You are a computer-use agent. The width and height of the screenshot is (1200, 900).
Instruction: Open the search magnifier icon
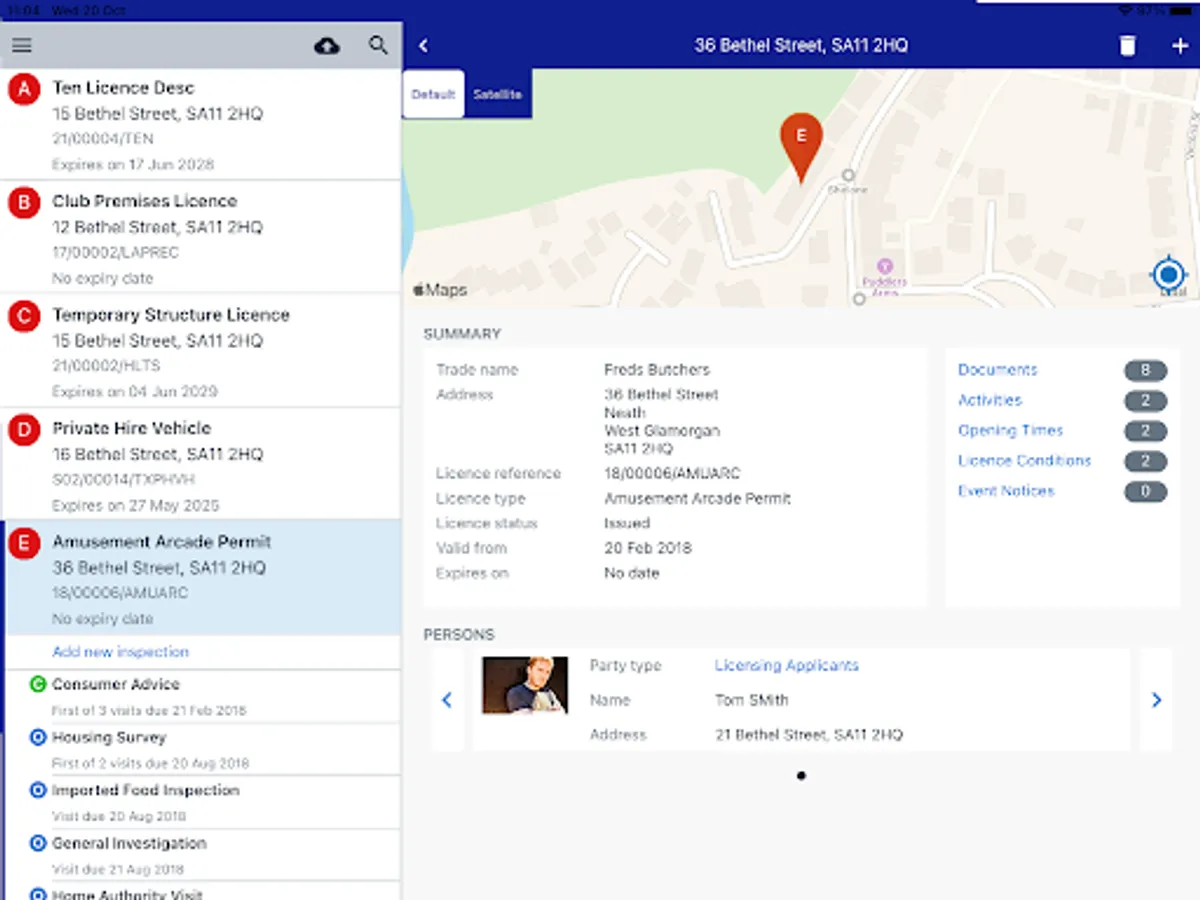[x=378, y=45]
